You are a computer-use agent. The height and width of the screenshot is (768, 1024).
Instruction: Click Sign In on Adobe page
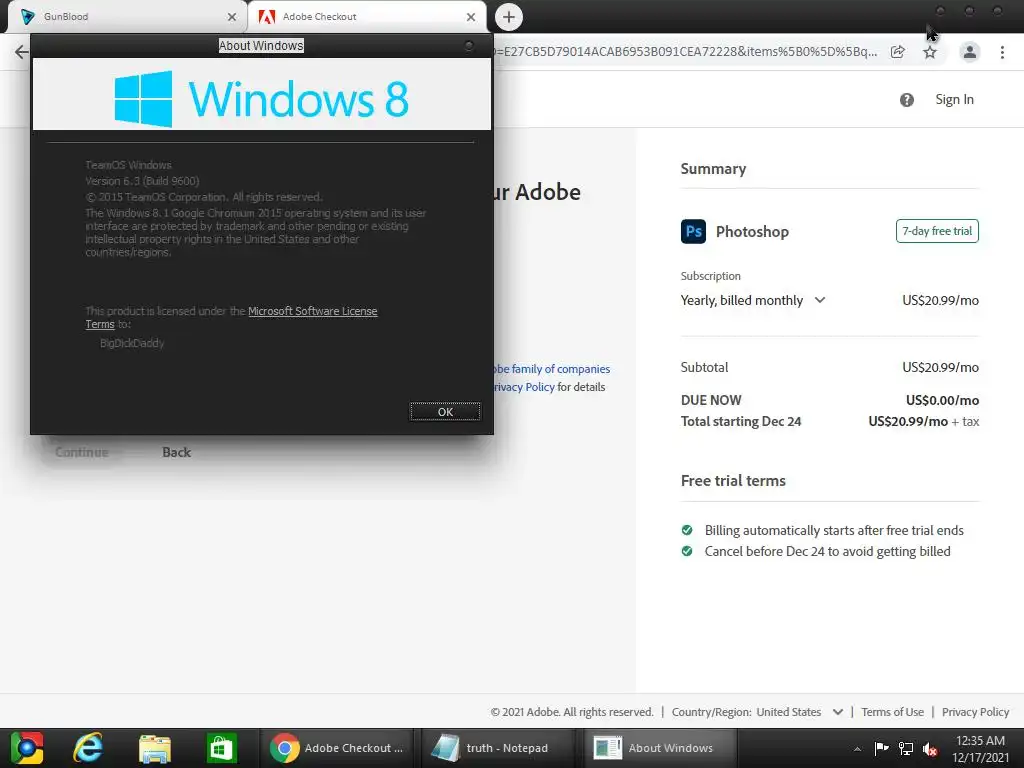tap(954, 99)
